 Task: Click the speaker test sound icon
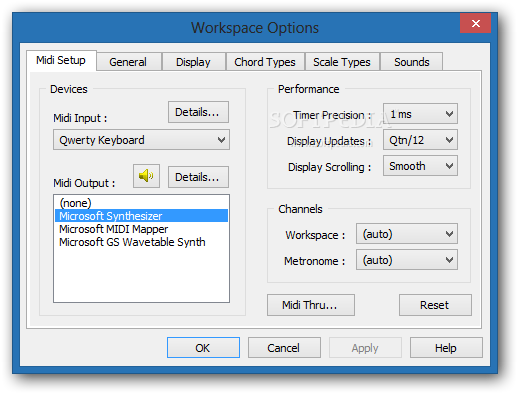tap(146, 176)
